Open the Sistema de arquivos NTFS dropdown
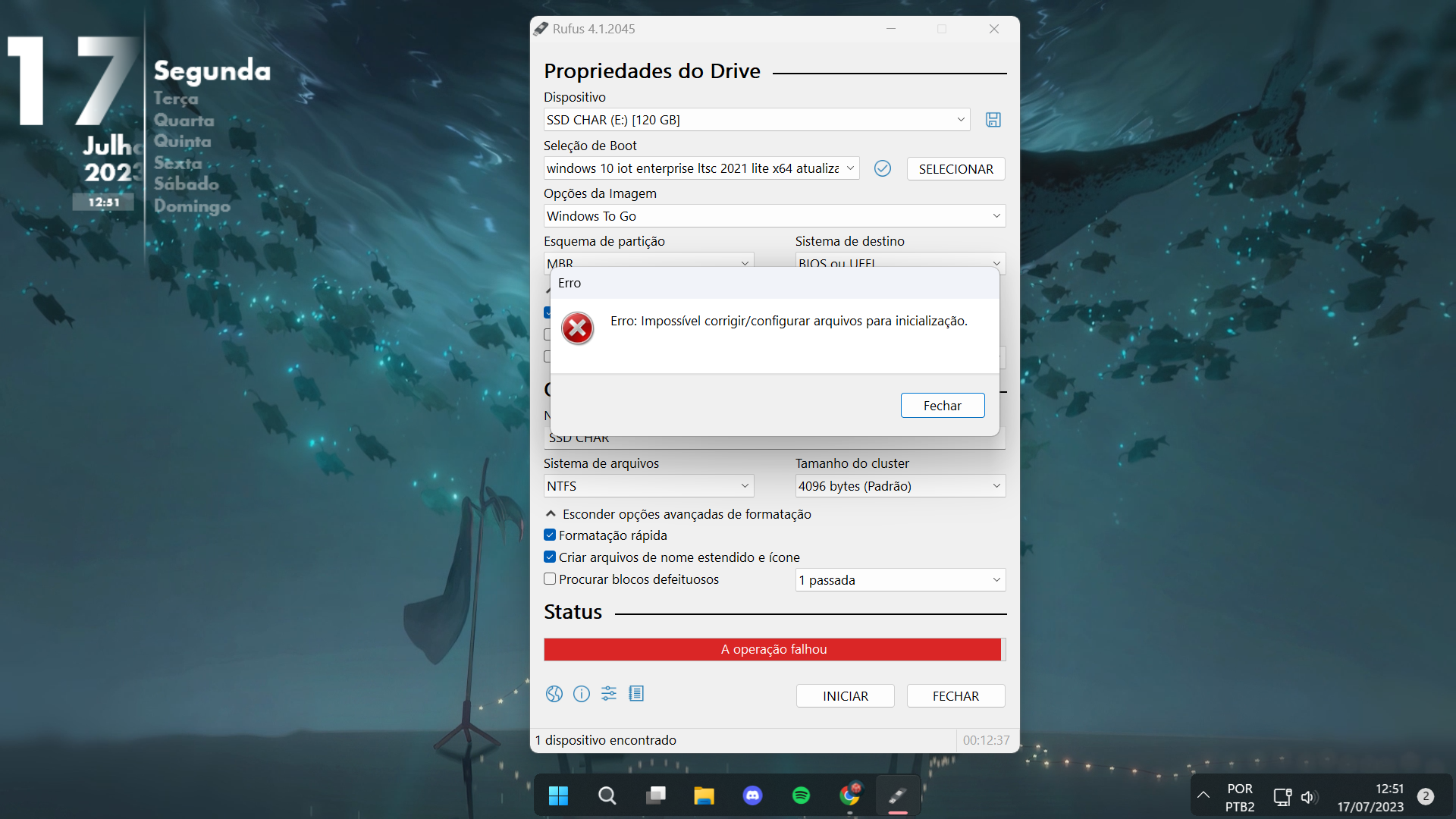The width and height of the screenshot is (1456, 819). [x=649, y=486]
